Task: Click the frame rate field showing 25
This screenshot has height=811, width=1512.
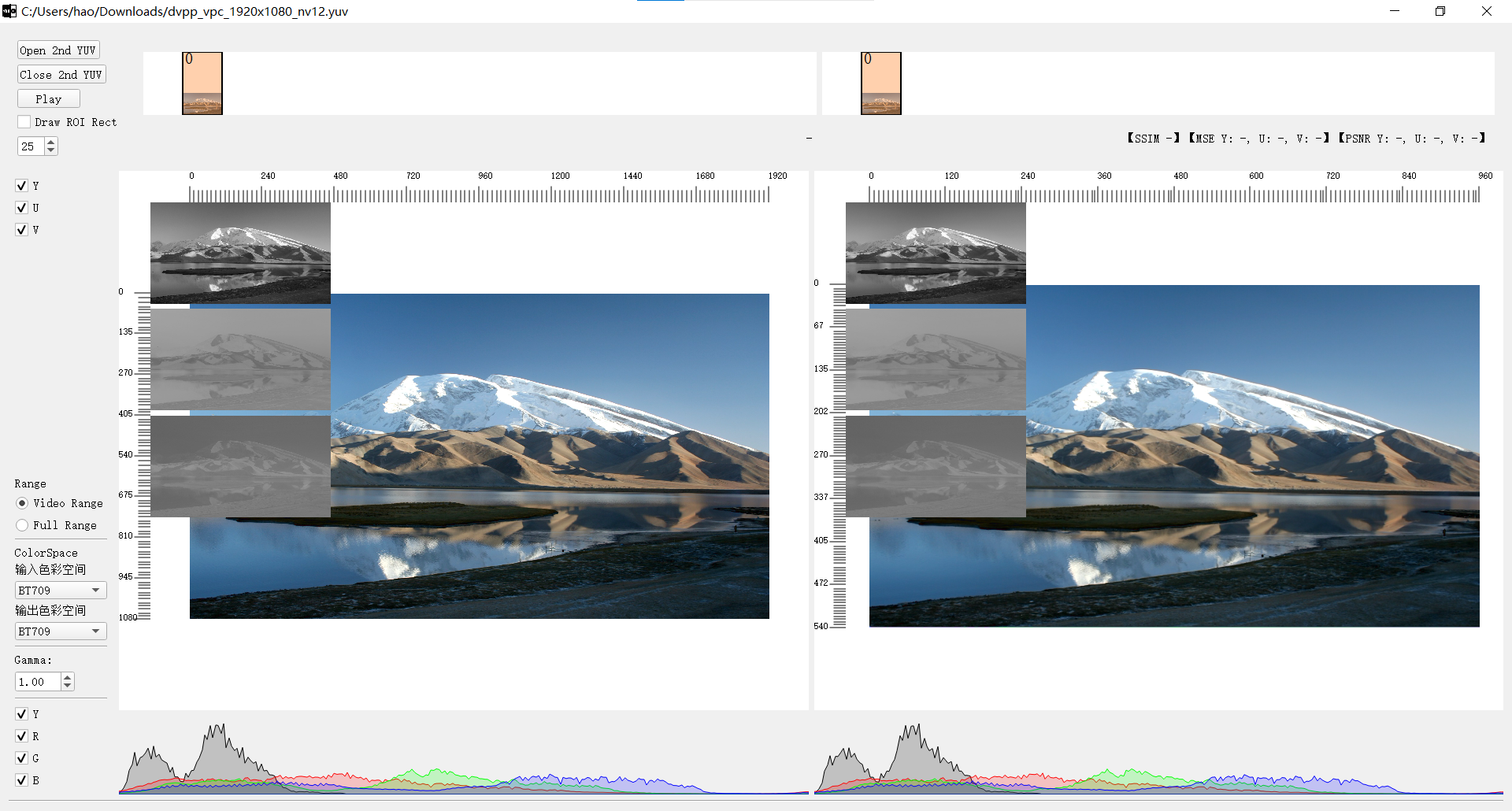Action: click(x=31, y=146)
